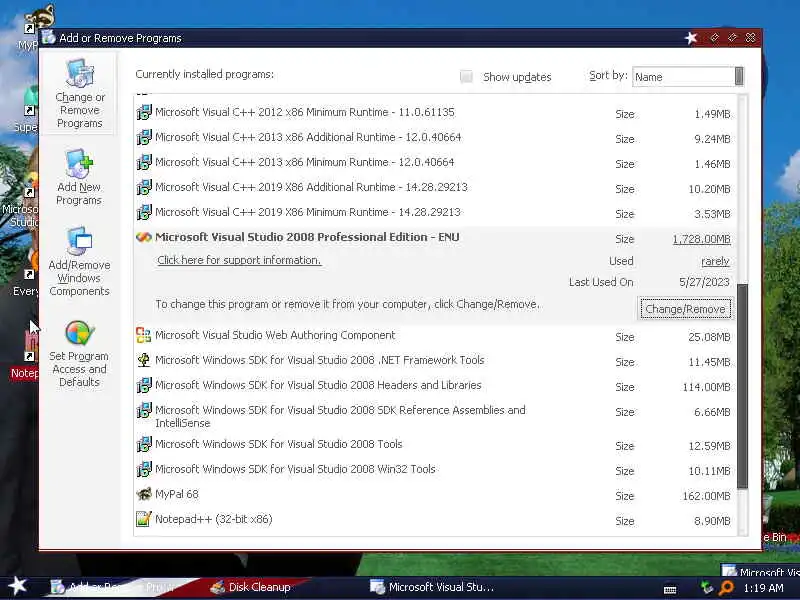Screen dimensions: 800x600
Task: Click the star icon in the title bar
Action: [691, 38]
